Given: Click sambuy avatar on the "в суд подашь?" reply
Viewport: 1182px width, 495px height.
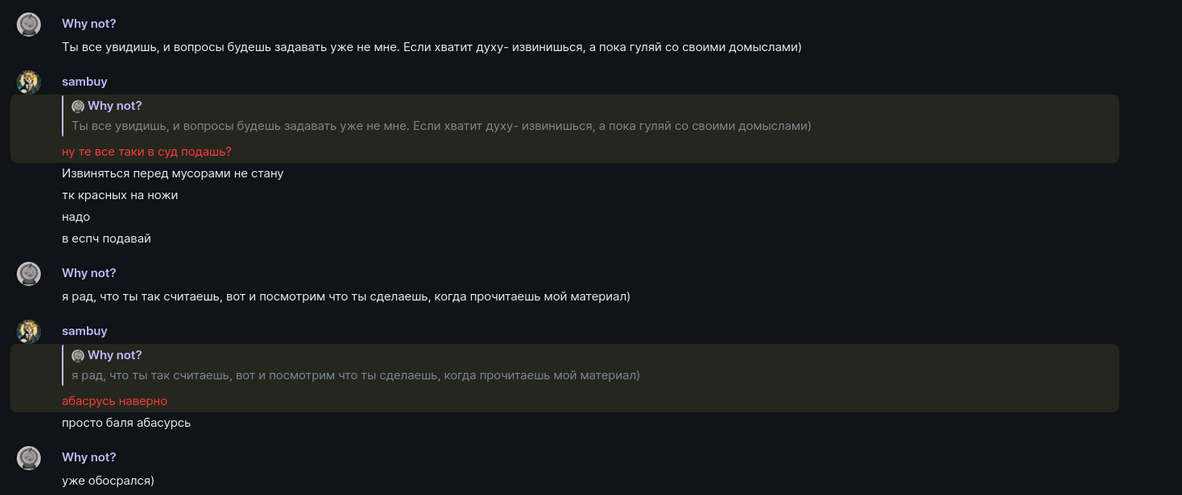Looking at the screenshot, I should point(29,82).
